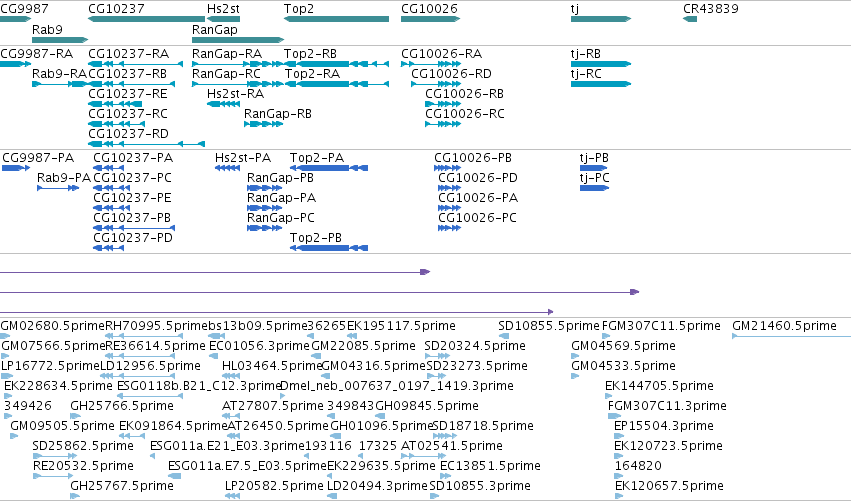Click transcript Rab9-RA
This screenshot has width=851, height=501.
tap(60, 84)
